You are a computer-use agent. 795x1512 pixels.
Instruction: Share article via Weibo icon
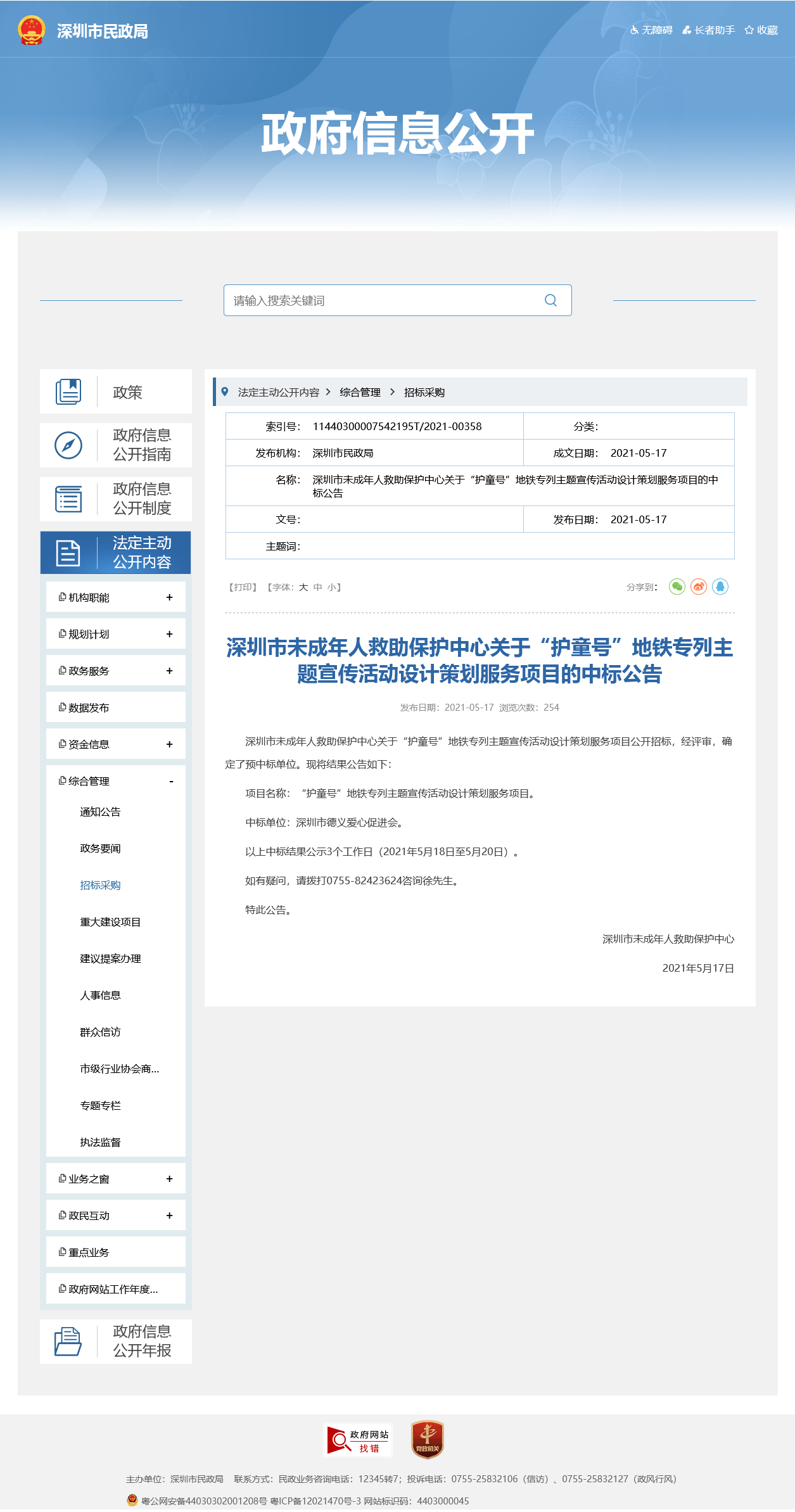(x=699, y=587)
